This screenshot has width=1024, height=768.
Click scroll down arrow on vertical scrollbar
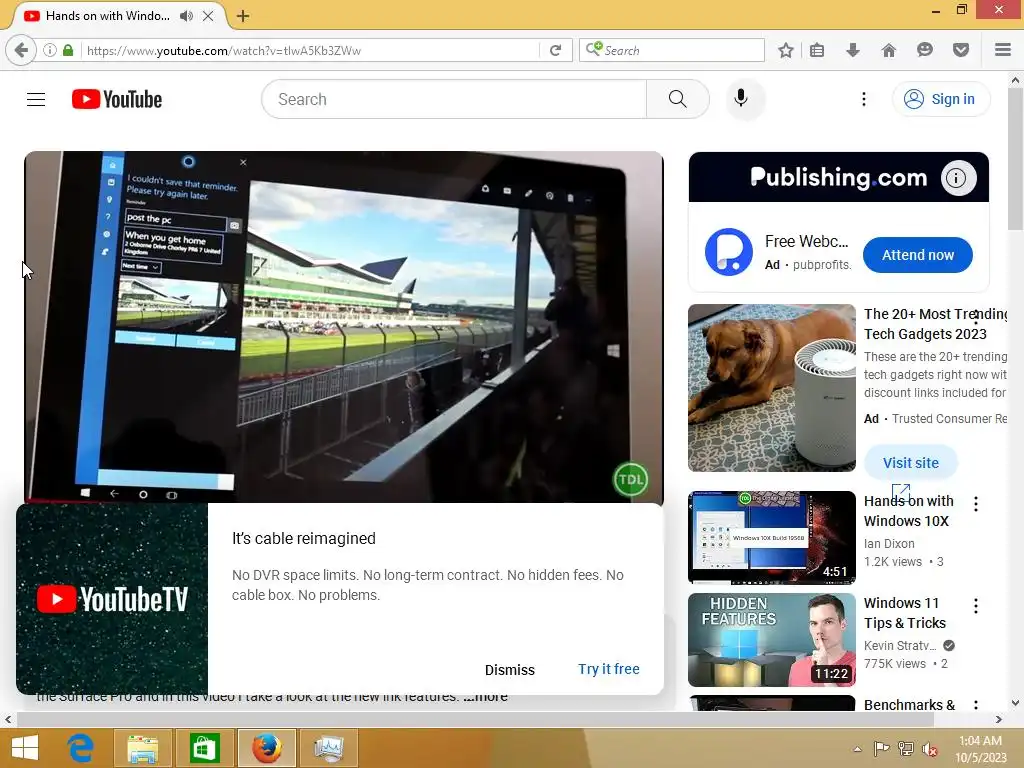click(x=1015, y=703)
